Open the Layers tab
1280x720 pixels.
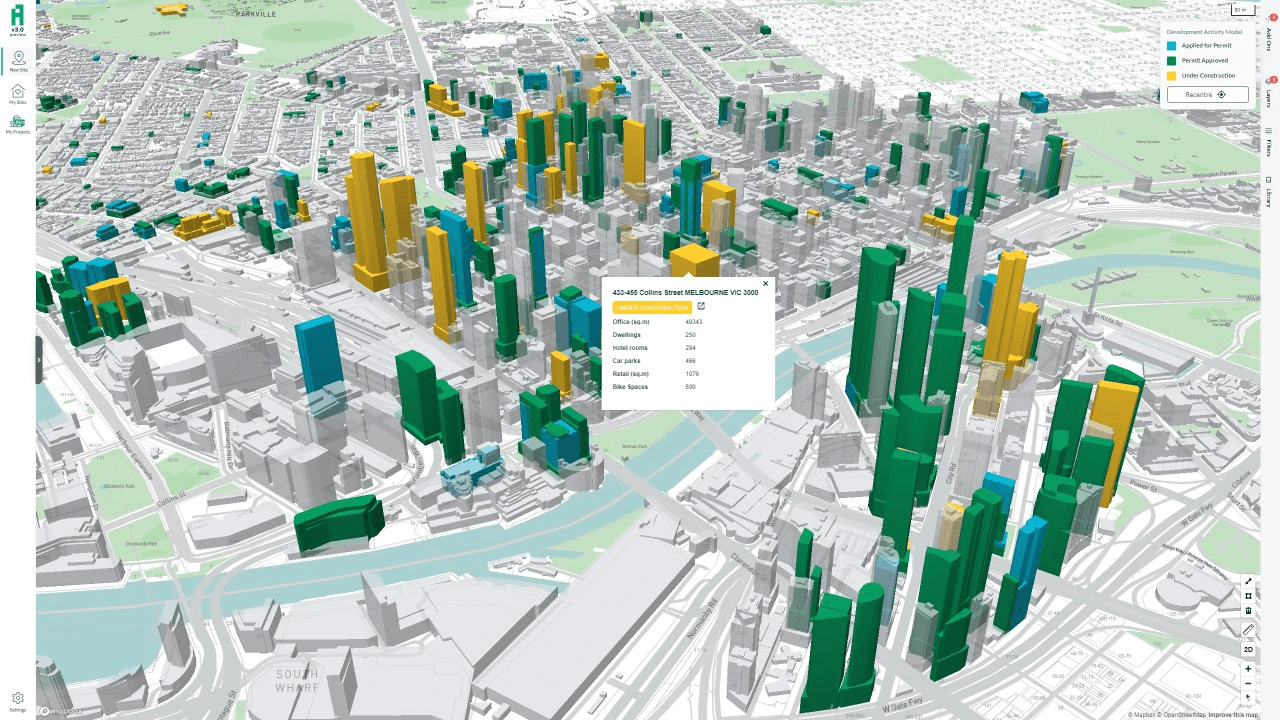(x=1269, y=94)
